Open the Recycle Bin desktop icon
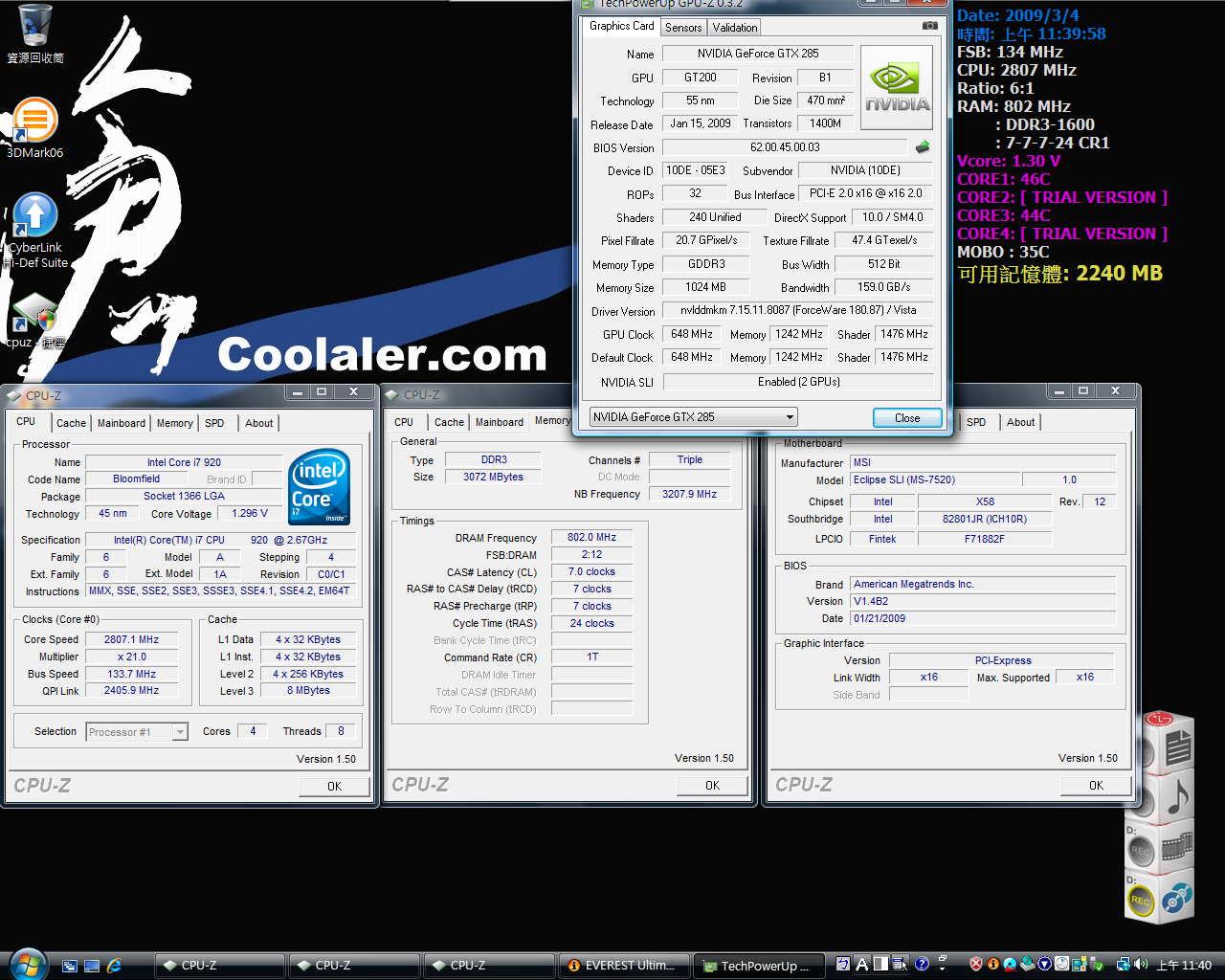The width and height of the screenshot is (1225, 980). click(34, 33)
